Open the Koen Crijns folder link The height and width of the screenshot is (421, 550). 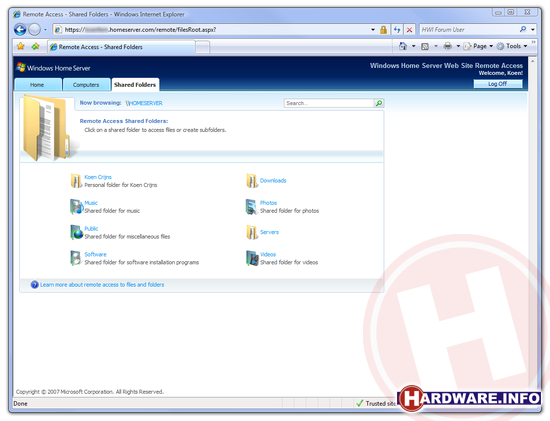pyautogui.click(x=98, y=177)
